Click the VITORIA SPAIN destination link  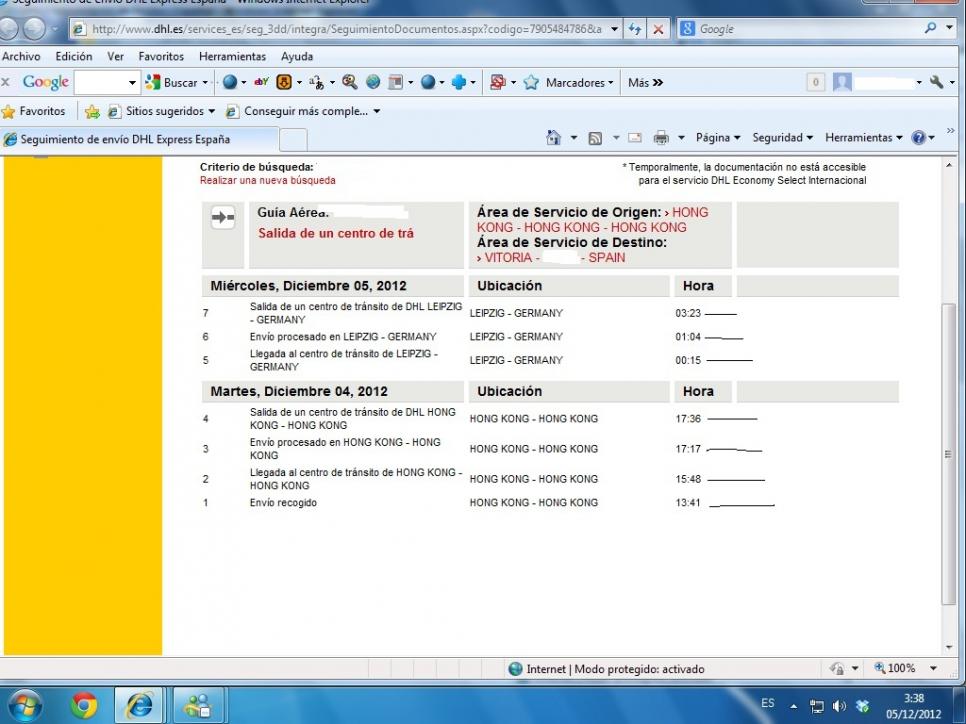(551, 258)
